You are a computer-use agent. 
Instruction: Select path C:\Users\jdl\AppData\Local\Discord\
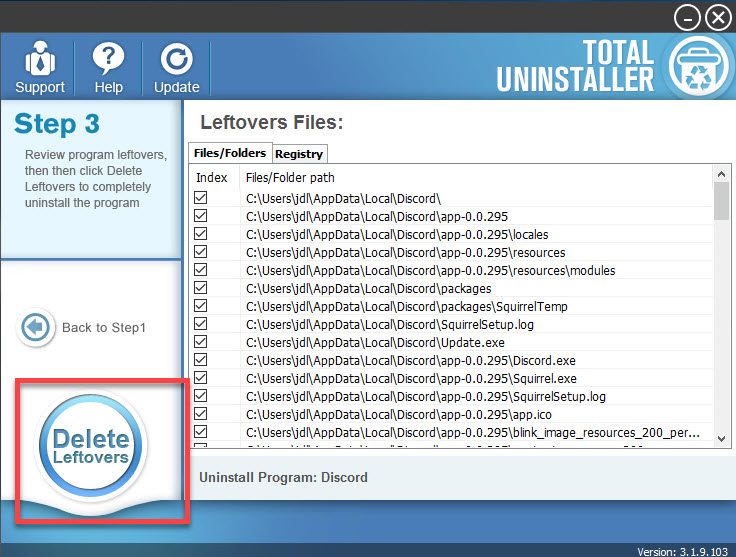(343, 198)
